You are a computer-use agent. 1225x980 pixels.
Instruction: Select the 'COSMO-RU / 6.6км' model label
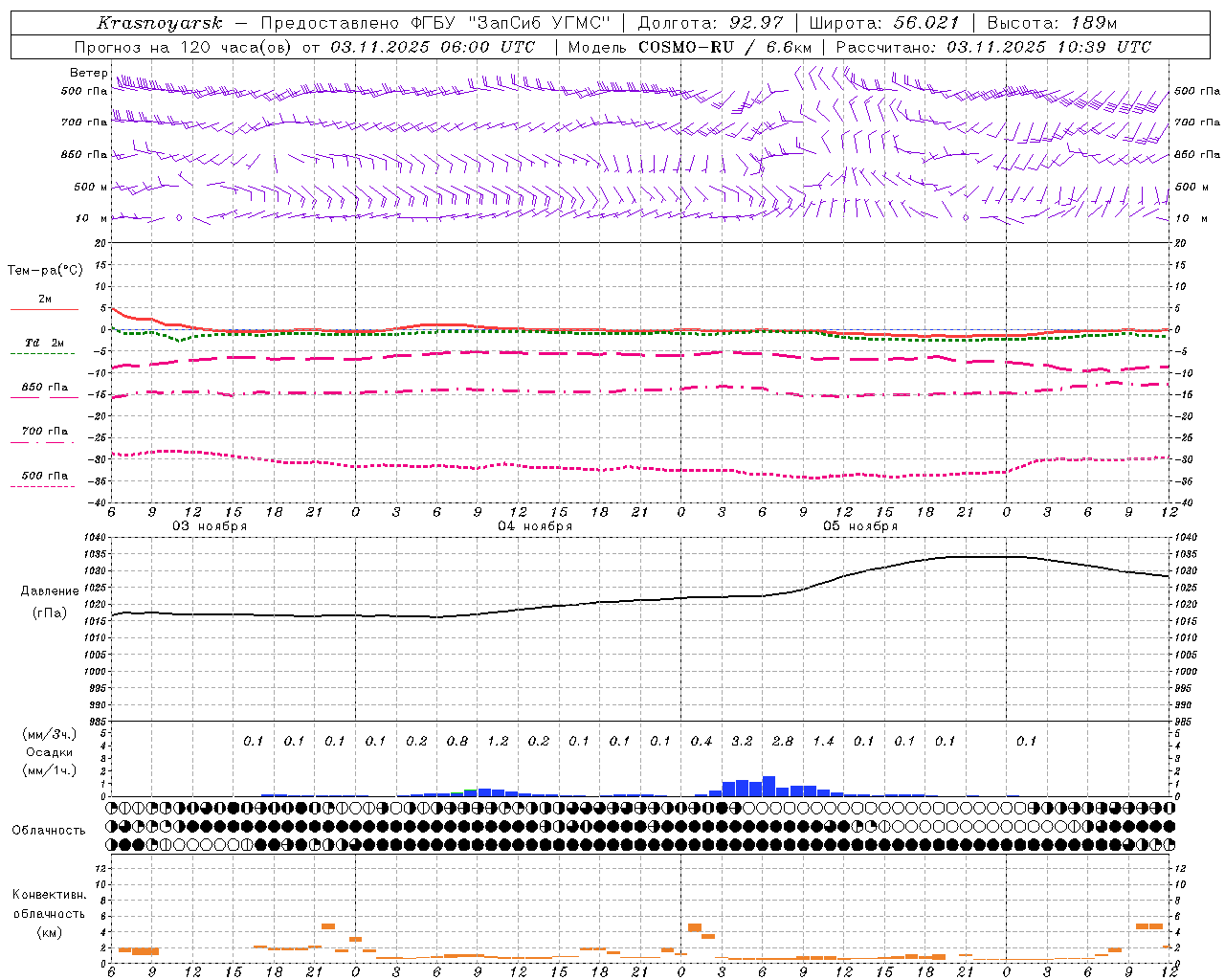(724, 47)
